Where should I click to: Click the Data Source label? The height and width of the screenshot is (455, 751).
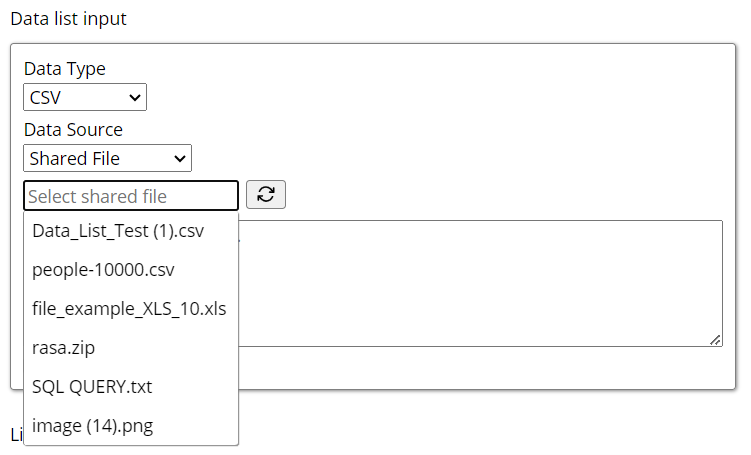73,130
